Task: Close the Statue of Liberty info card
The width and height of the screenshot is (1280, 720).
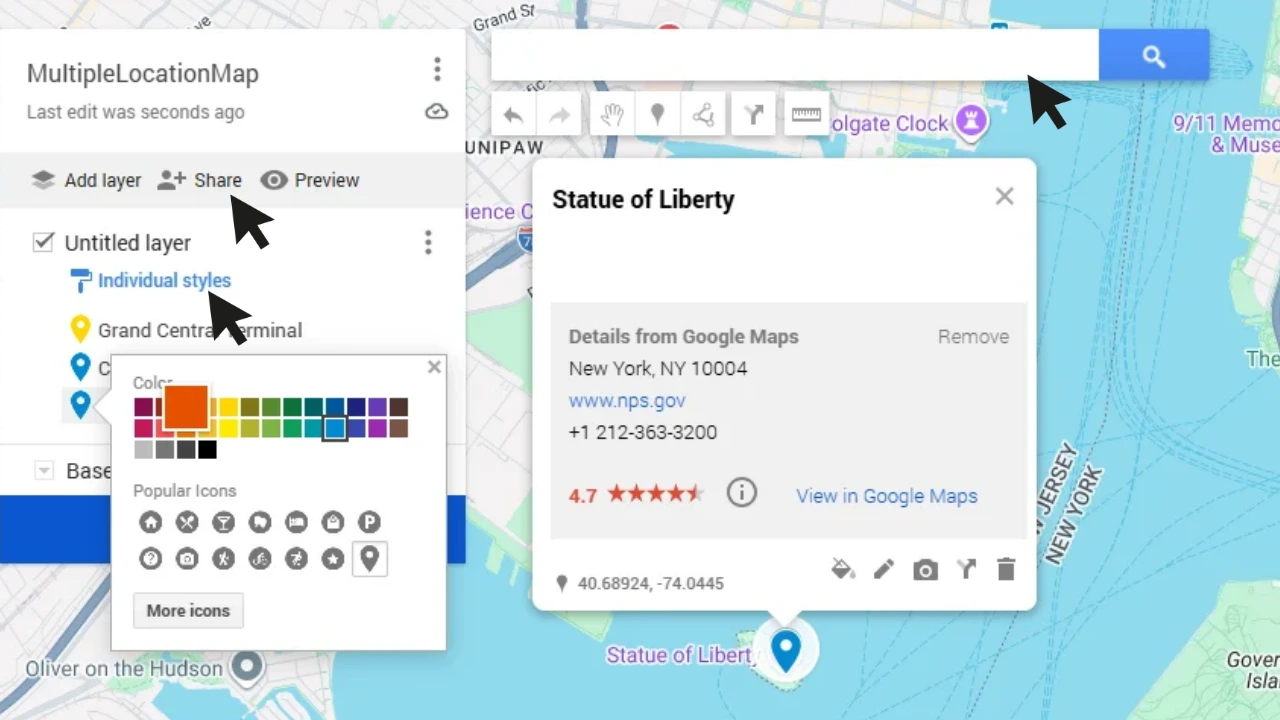Action: (1004, 196)
